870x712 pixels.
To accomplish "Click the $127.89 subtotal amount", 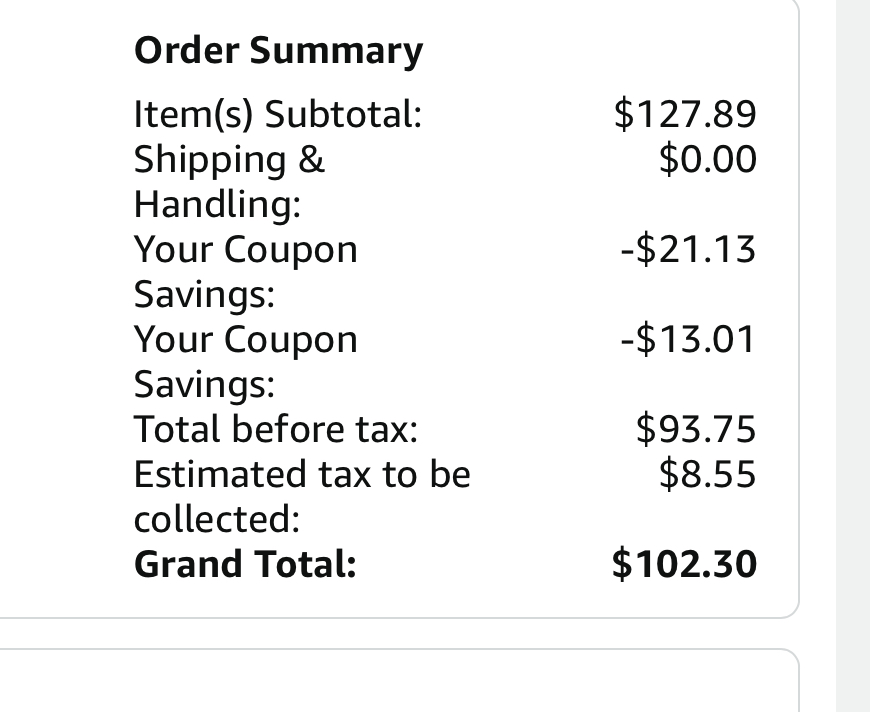I will 685,115.
